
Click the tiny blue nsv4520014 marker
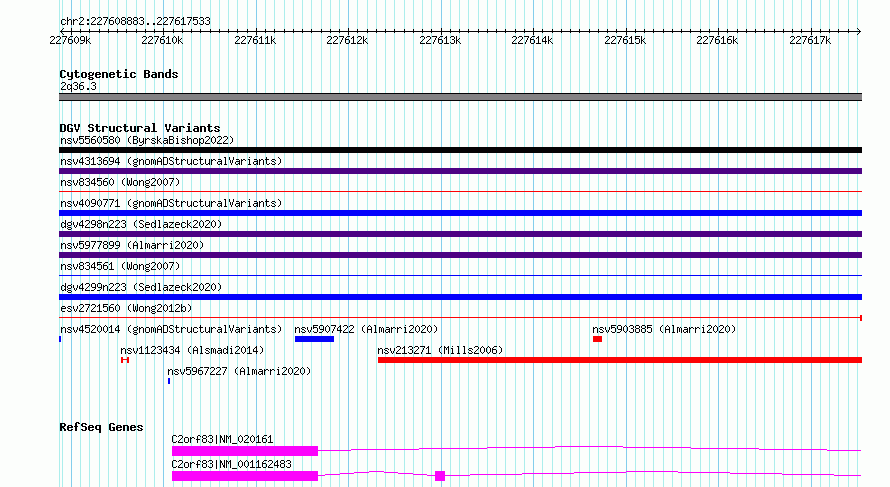[x=60, y=339]
